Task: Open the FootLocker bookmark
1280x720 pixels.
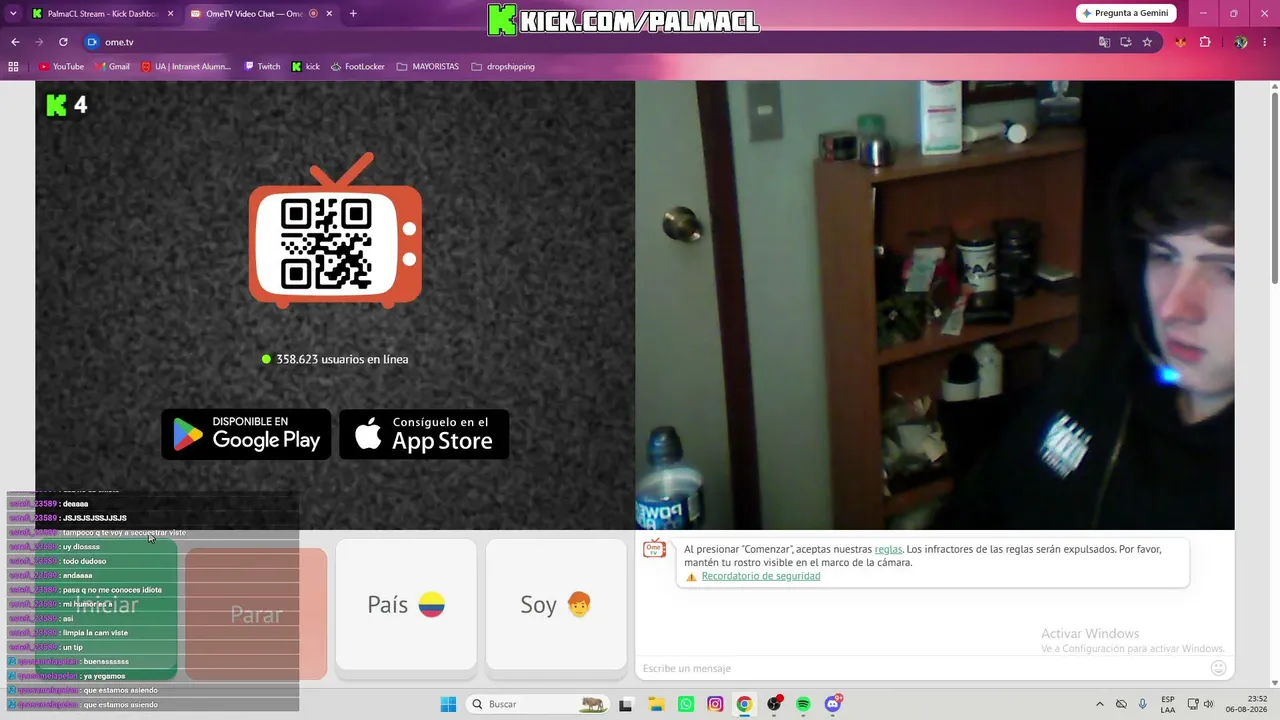Action: [x=357, y=67]
